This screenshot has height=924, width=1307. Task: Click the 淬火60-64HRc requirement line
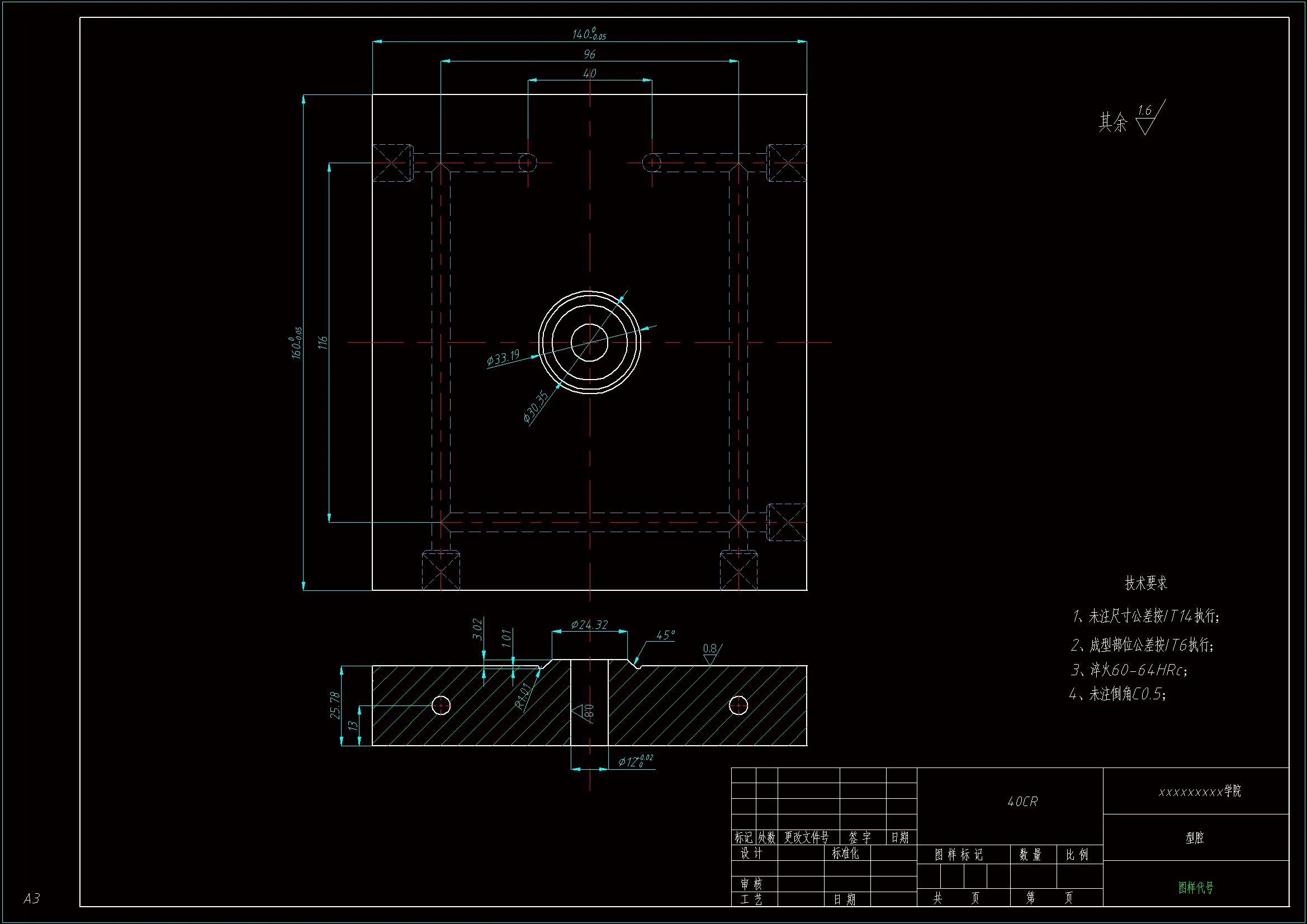pyautogui.click(x=1129, y=670)
